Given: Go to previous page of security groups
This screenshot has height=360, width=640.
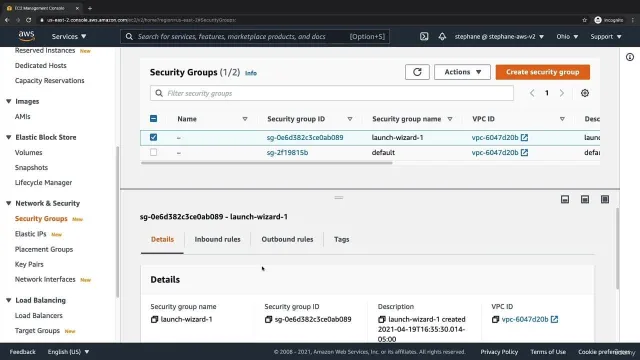Looking at the screenshot, I should click(532, 93).
